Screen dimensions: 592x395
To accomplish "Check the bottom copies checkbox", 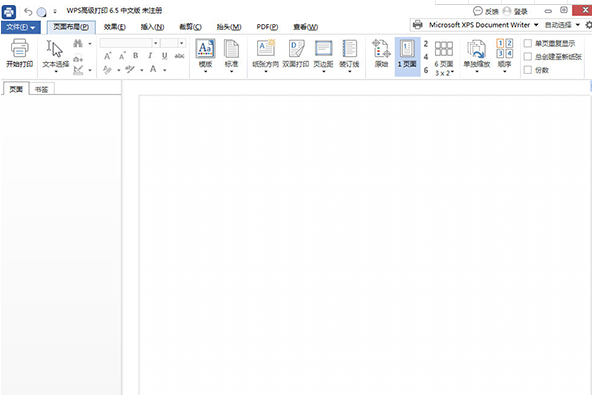I will pyautogui.click(x=527, y=70).
